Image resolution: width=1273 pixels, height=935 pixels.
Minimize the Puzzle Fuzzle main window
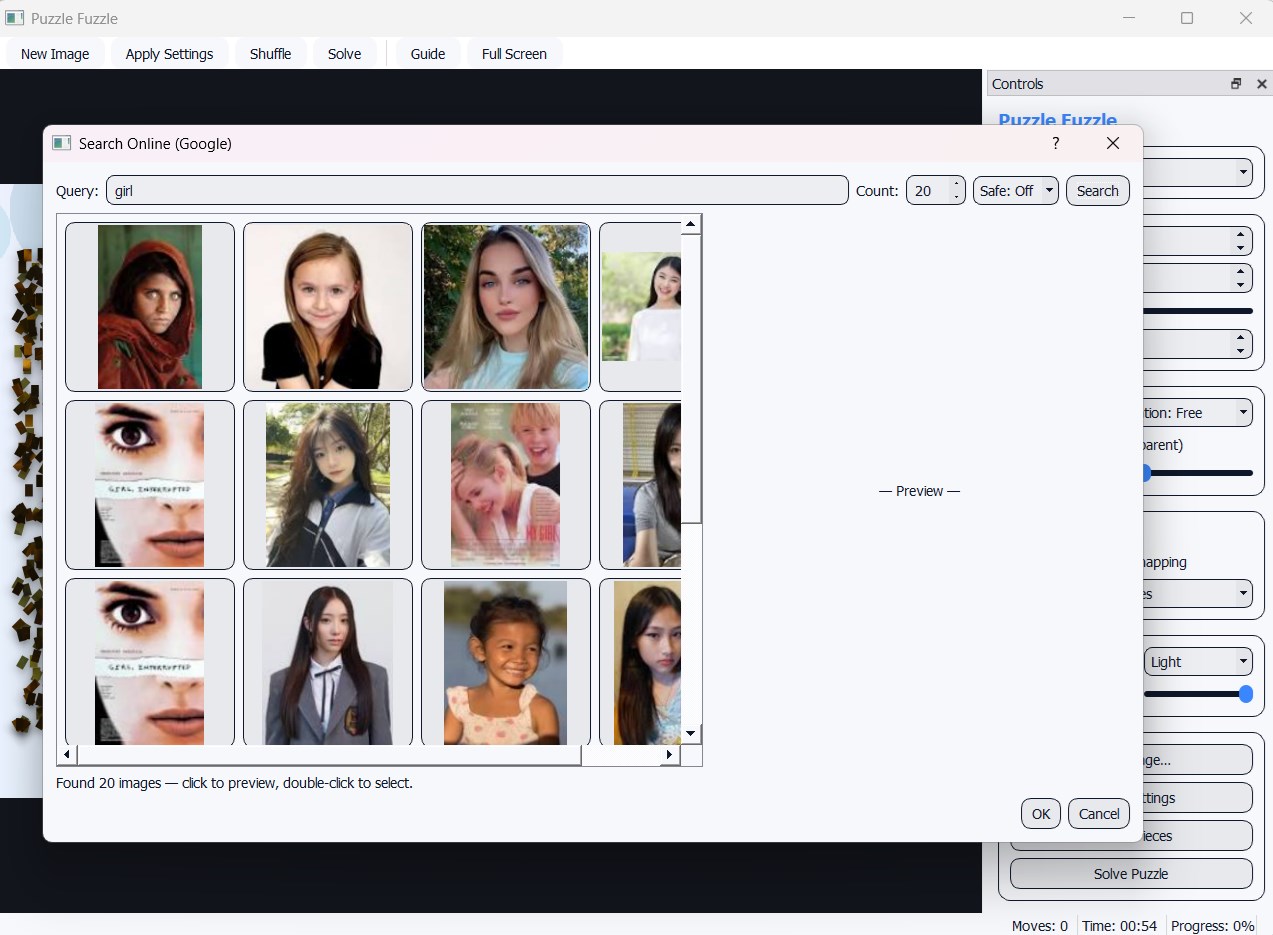point(1129,18)
